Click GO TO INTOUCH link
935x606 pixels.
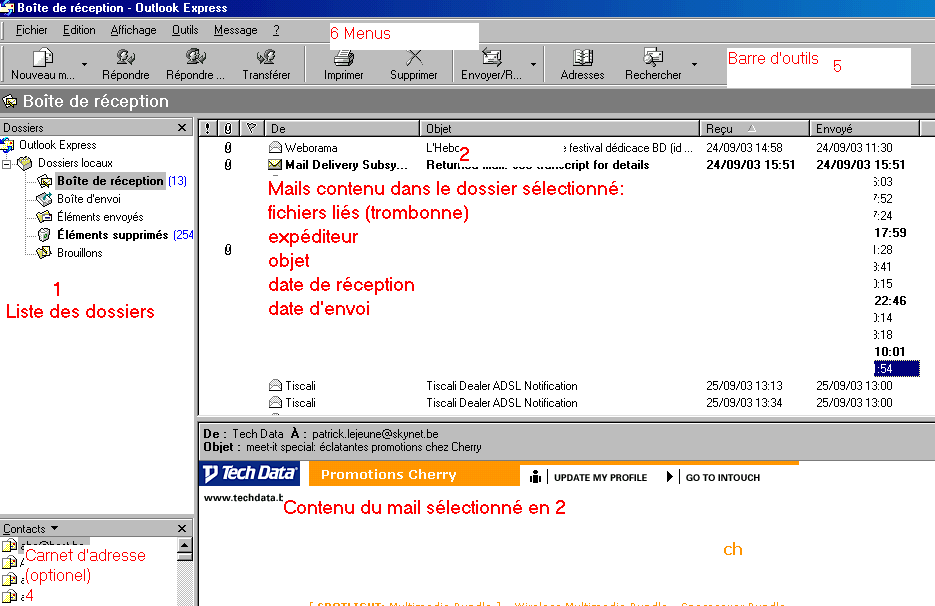pos(723,477)
